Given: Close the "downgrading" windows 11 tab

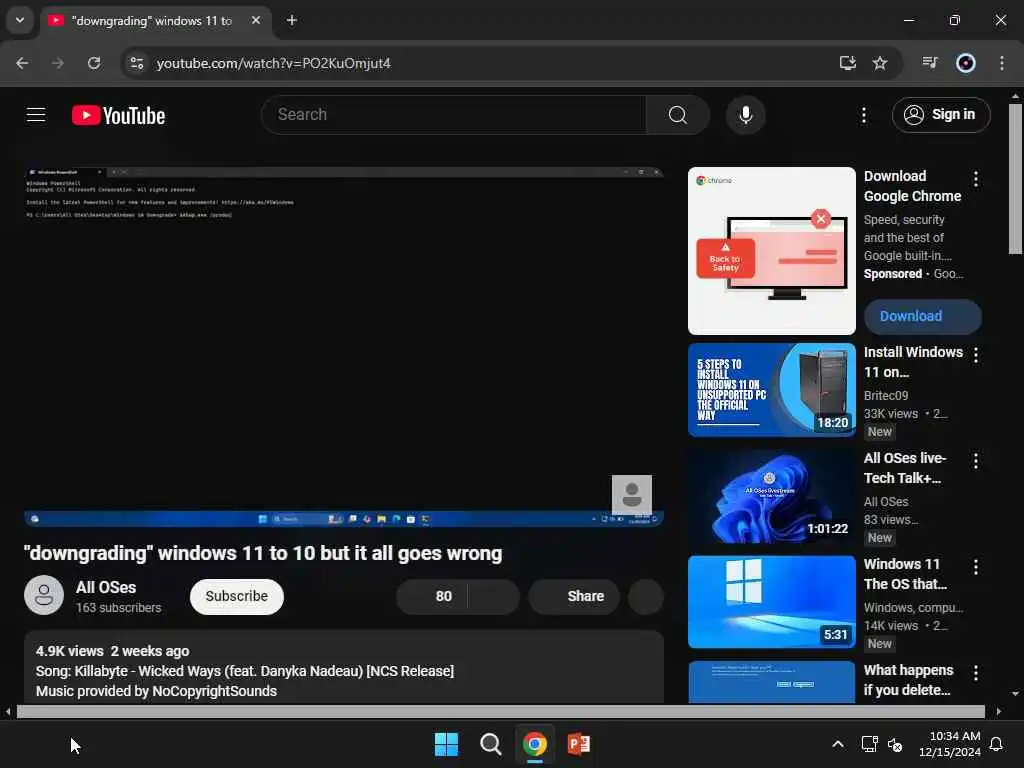Looking at the screenshot, I should (256, 20).
